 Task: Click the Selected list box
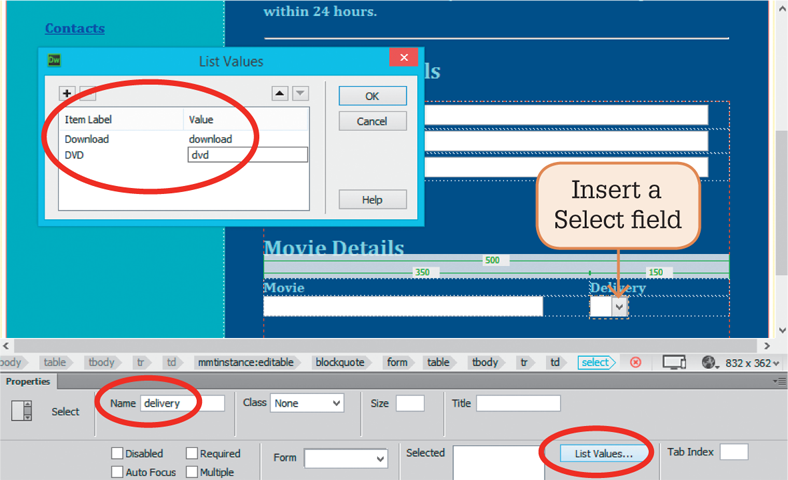498,462
